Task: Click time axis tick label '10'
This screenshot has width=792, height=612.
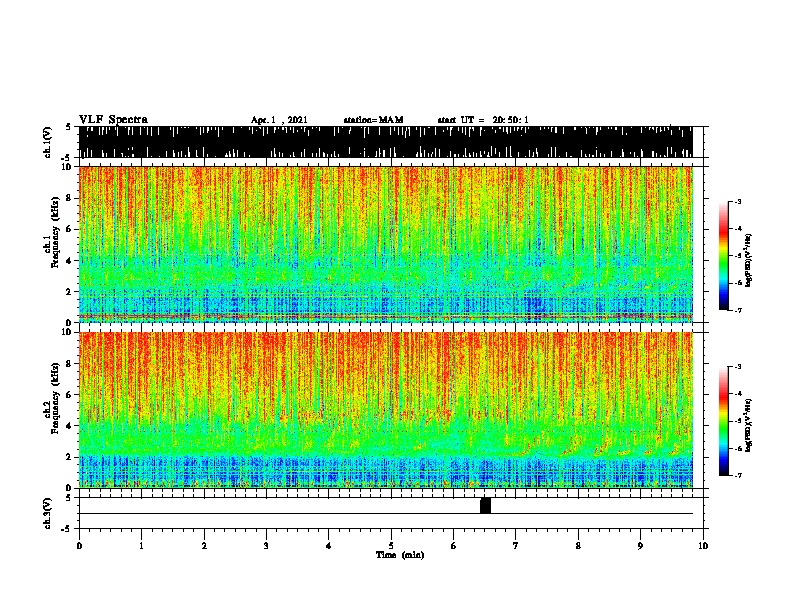Action: tap(703, 545)
